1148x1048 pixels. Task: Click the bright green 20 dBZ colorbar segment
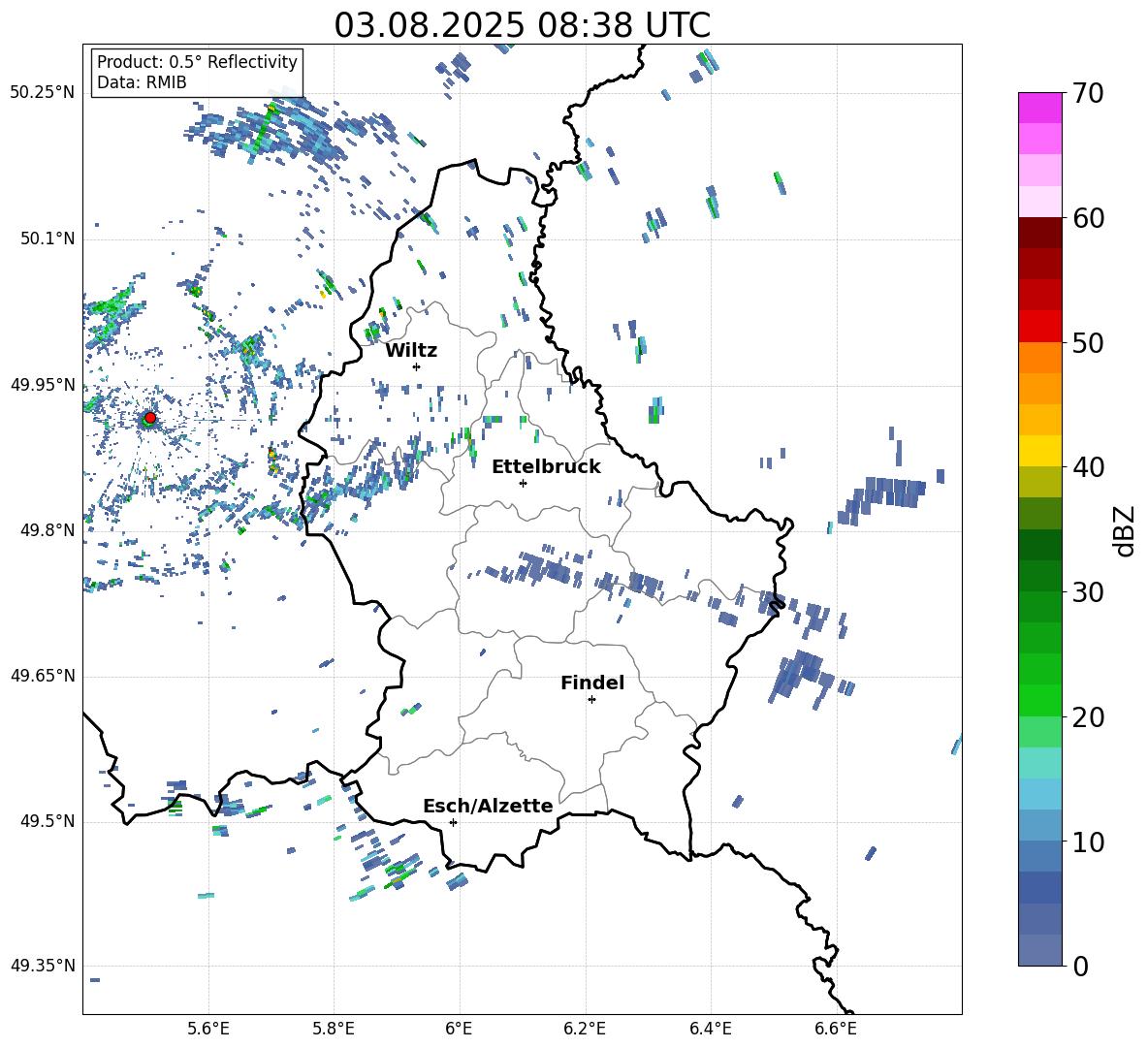point(1039,700)
